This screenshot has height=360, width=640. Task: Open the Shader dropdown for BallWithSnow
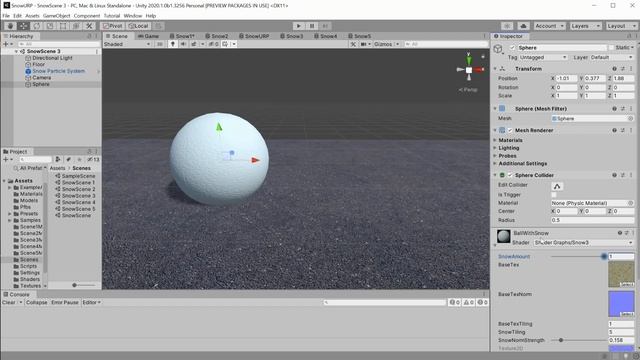[x=584, y=242]
